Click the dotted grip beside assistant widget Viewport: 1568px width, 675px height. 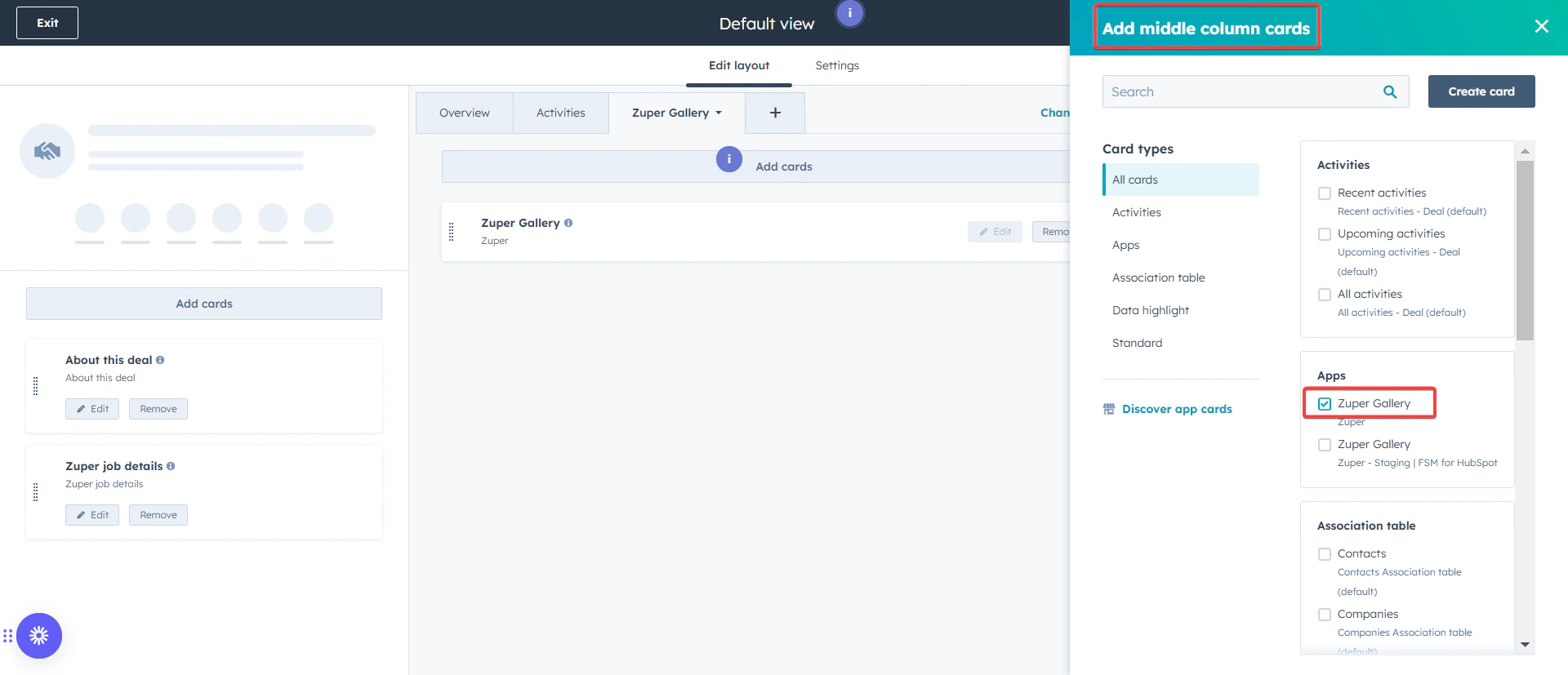(7, 636)
